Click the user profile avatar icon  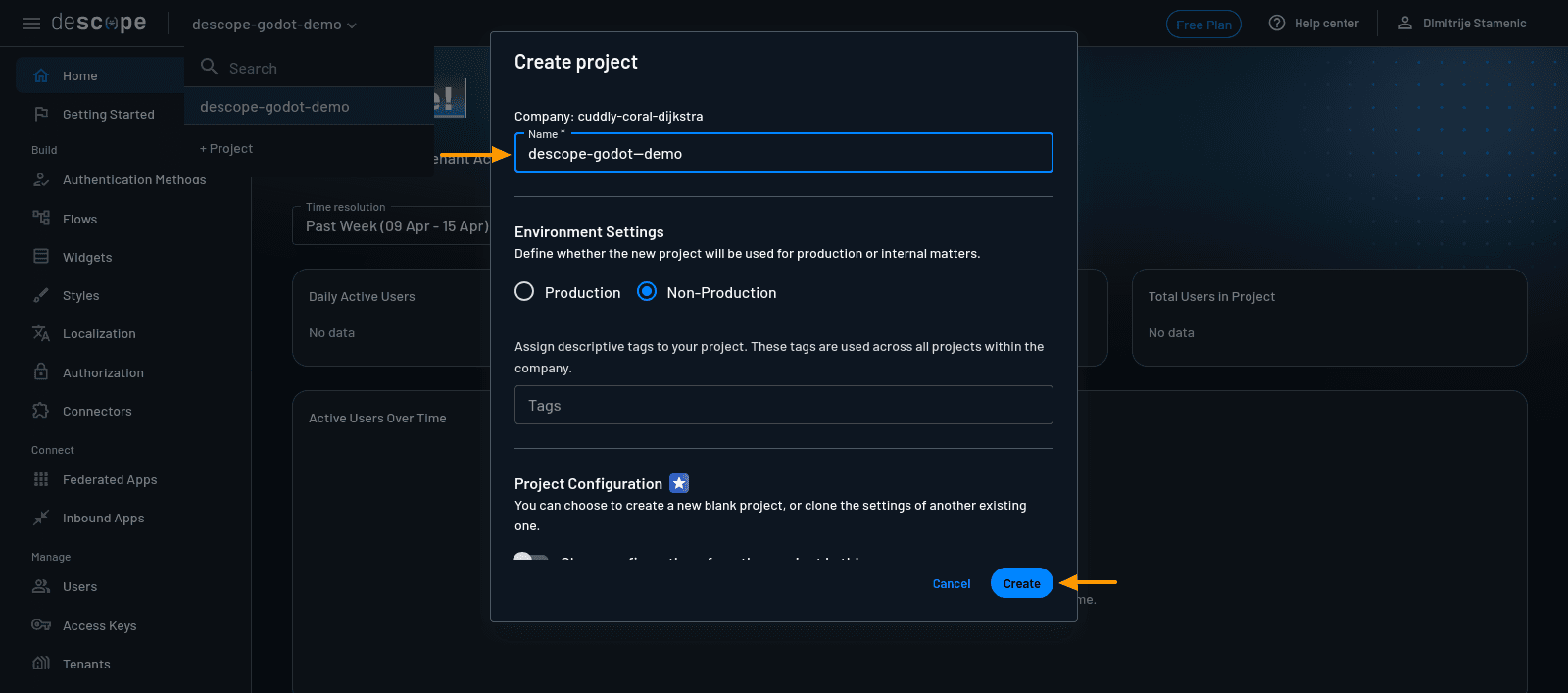[1404, 24]
